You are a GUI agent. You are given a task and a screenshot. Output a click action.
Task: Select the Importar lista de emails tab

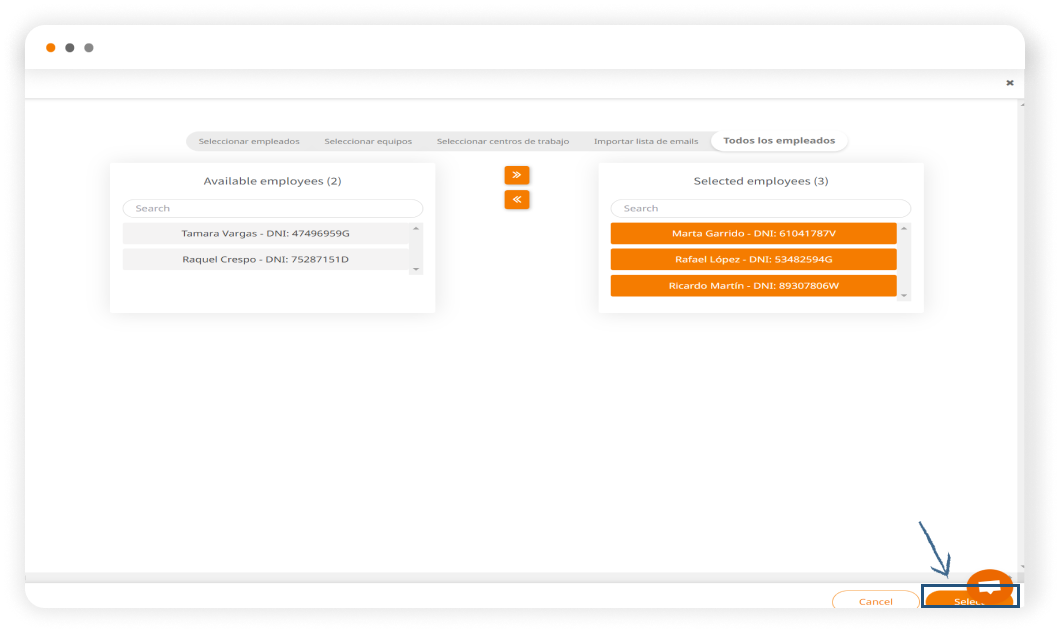pyautogui.click(x=646, y=141)
